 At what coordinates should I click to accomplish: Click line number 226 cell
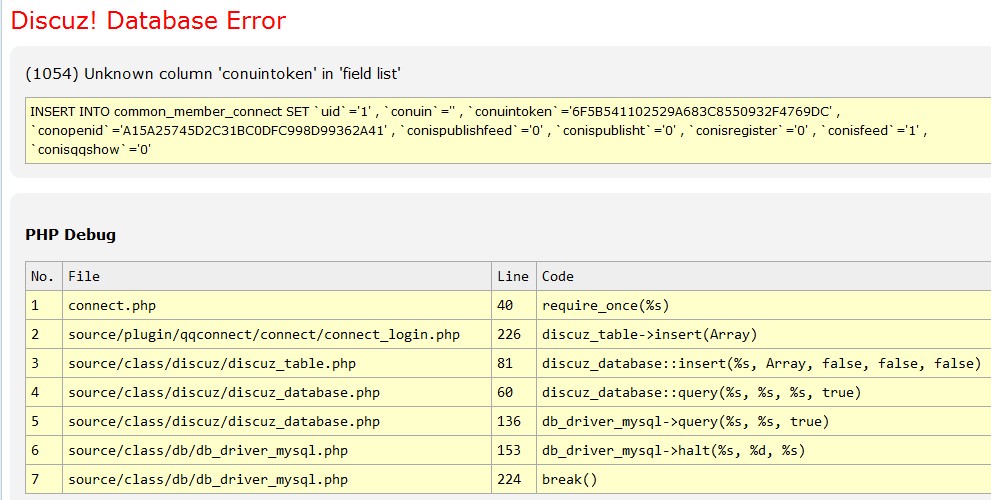click(x=511, y=334)
